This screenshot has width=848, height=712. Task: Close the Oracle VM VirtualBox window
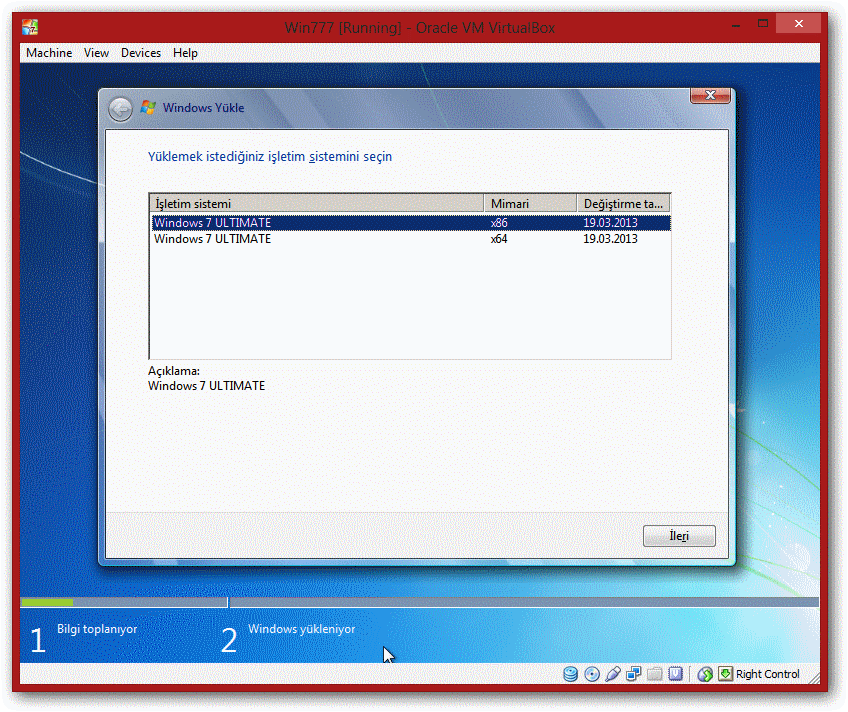(798, 24)
